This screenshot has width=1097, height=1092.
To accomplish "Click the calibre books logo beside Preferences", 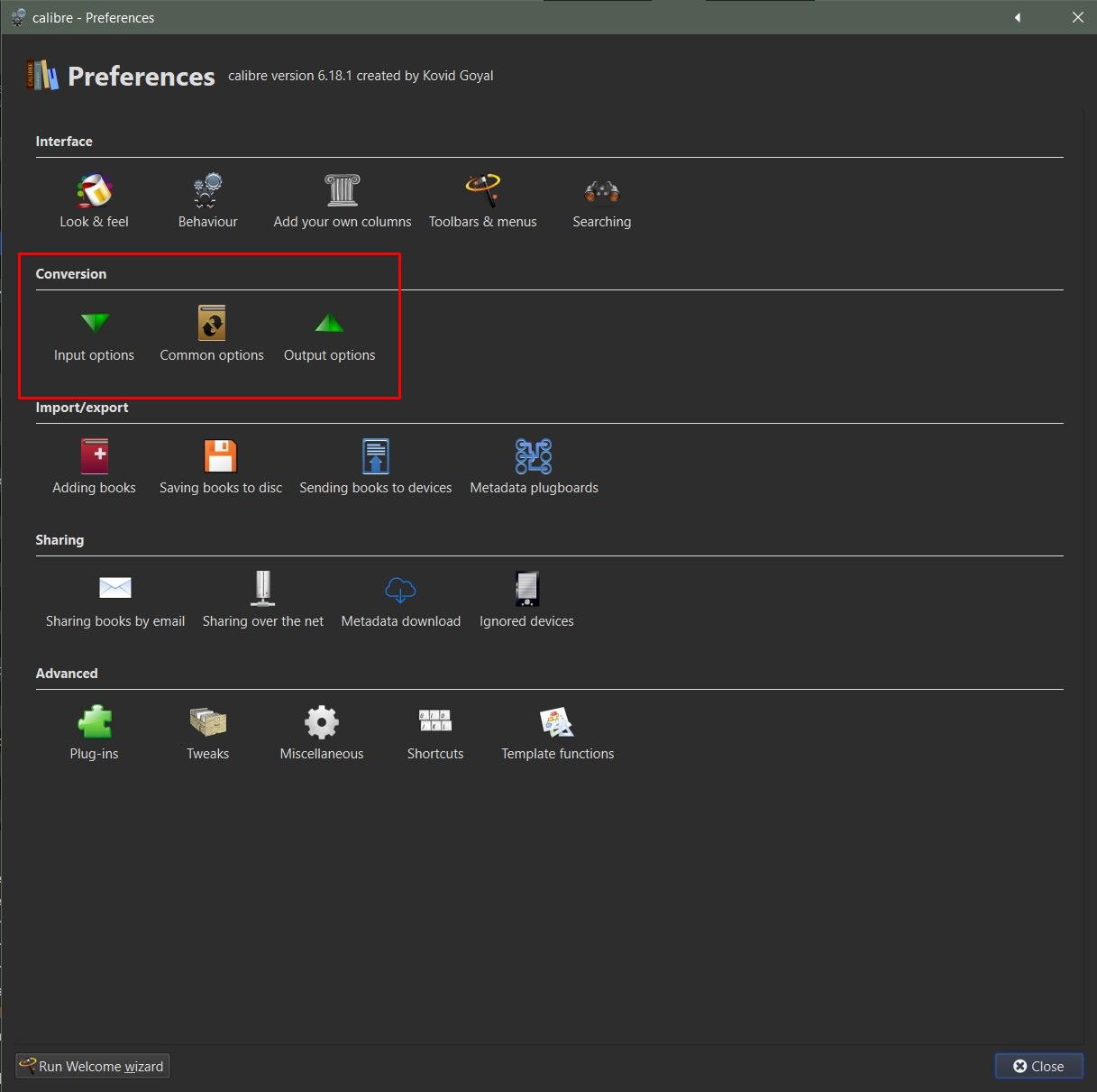I will (42, 76).
